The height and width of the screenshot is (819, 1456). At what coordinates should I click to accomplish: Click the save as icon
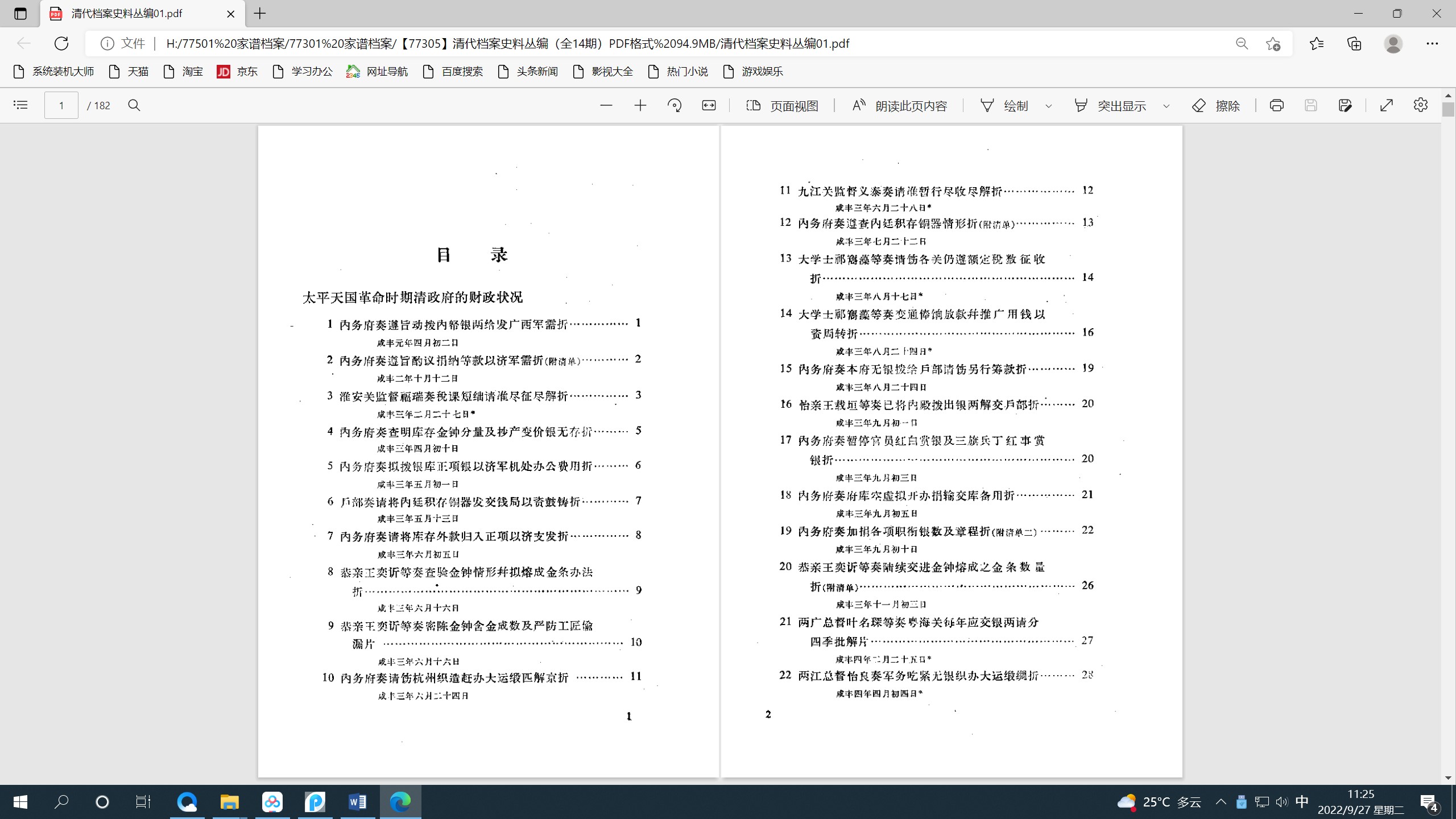[1345, 105]
